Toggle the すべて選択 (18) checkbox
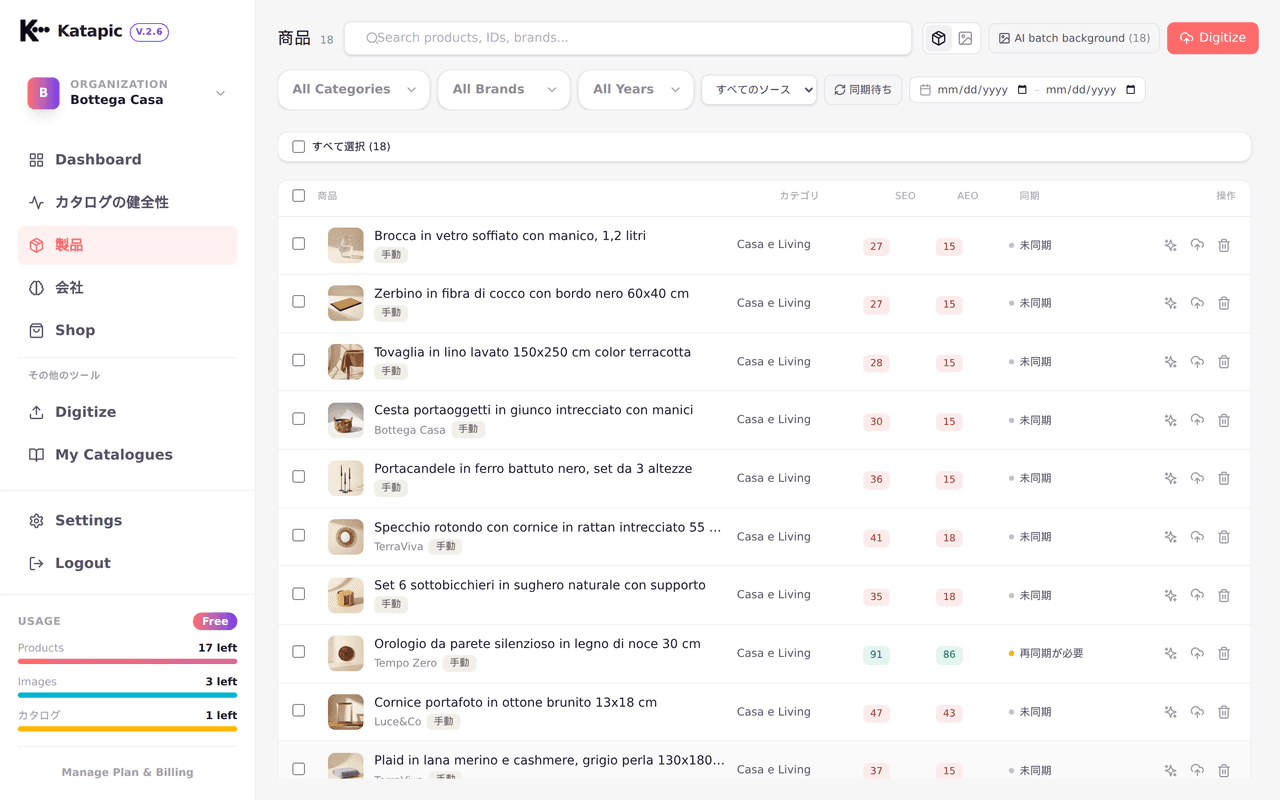Viewport: 1280px width, 800px height. coord(298,147)
